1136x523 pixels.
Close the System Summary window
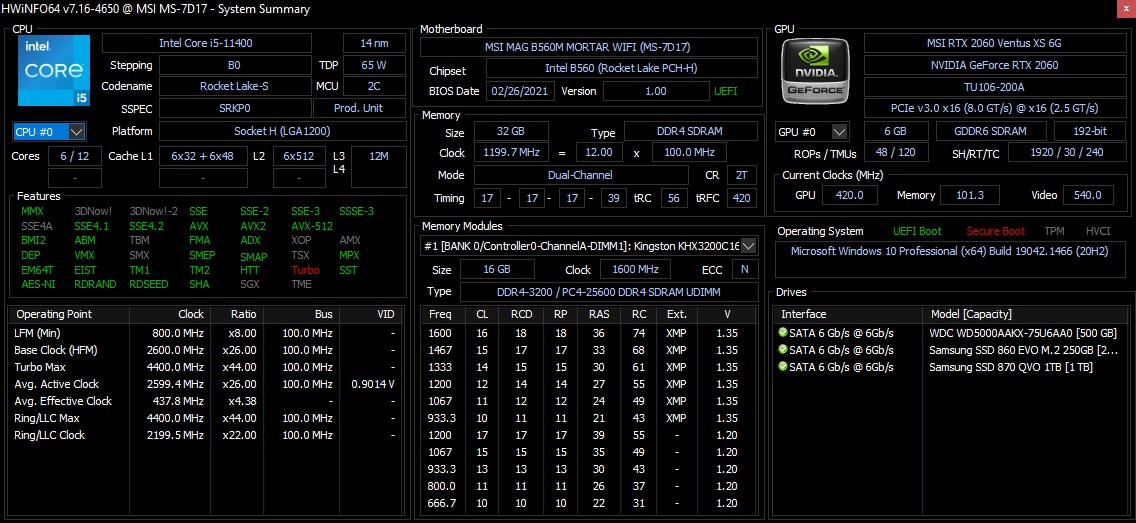coord(1118,9)
